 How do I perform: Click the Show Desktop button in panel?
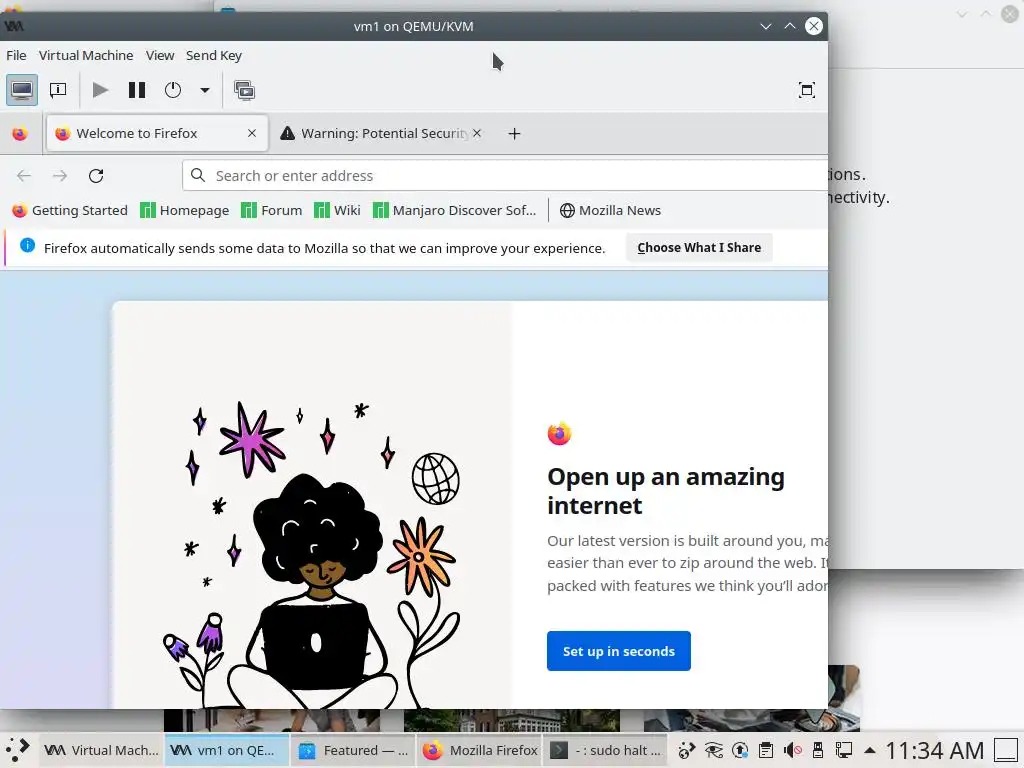point(1006,751)
